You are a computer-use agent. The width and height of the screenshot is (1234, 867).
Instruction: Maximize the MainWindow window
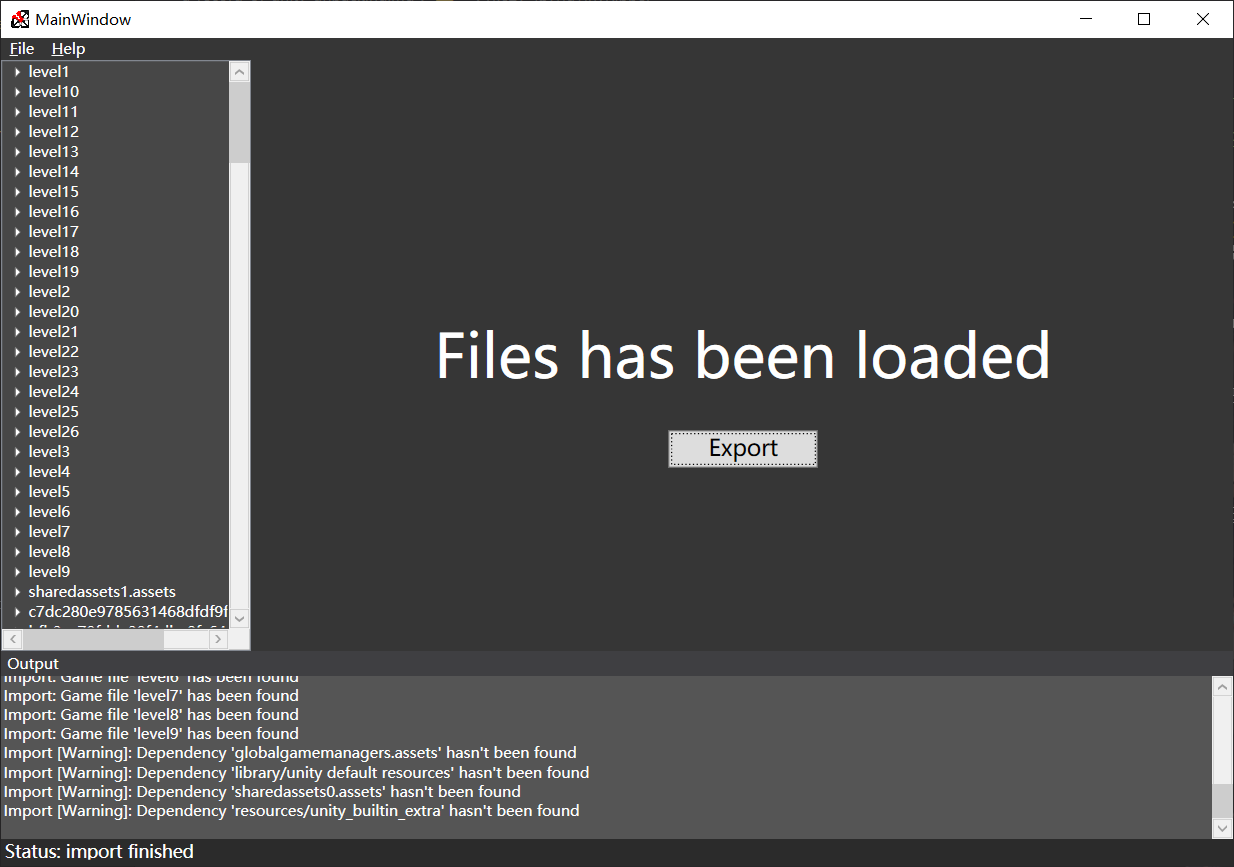click(x=1144, y=19)
